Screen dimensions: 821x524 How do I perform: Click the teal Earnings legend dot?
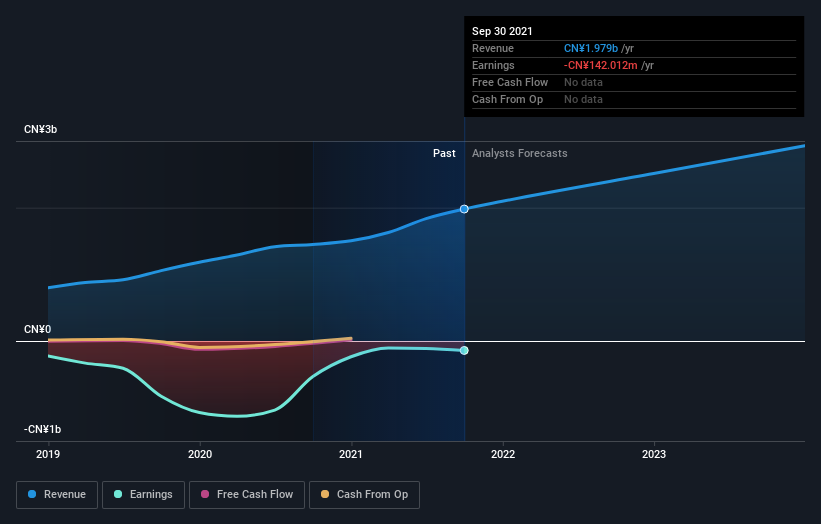[118, 494]
